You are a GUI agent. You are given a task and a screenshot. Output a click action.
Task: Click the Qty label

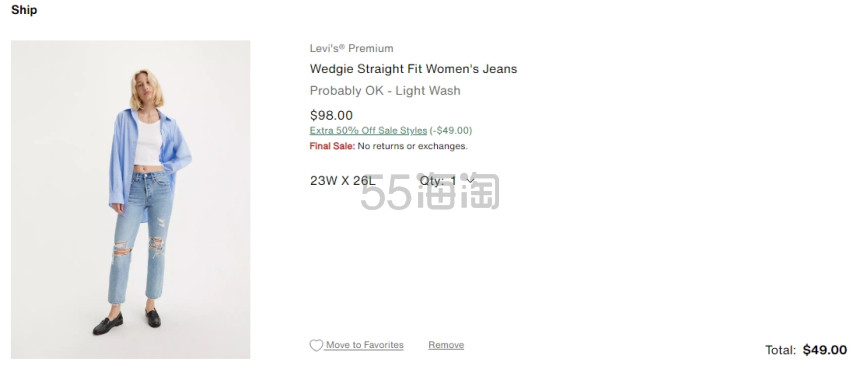pyautogui.click(x=432, y=180)
